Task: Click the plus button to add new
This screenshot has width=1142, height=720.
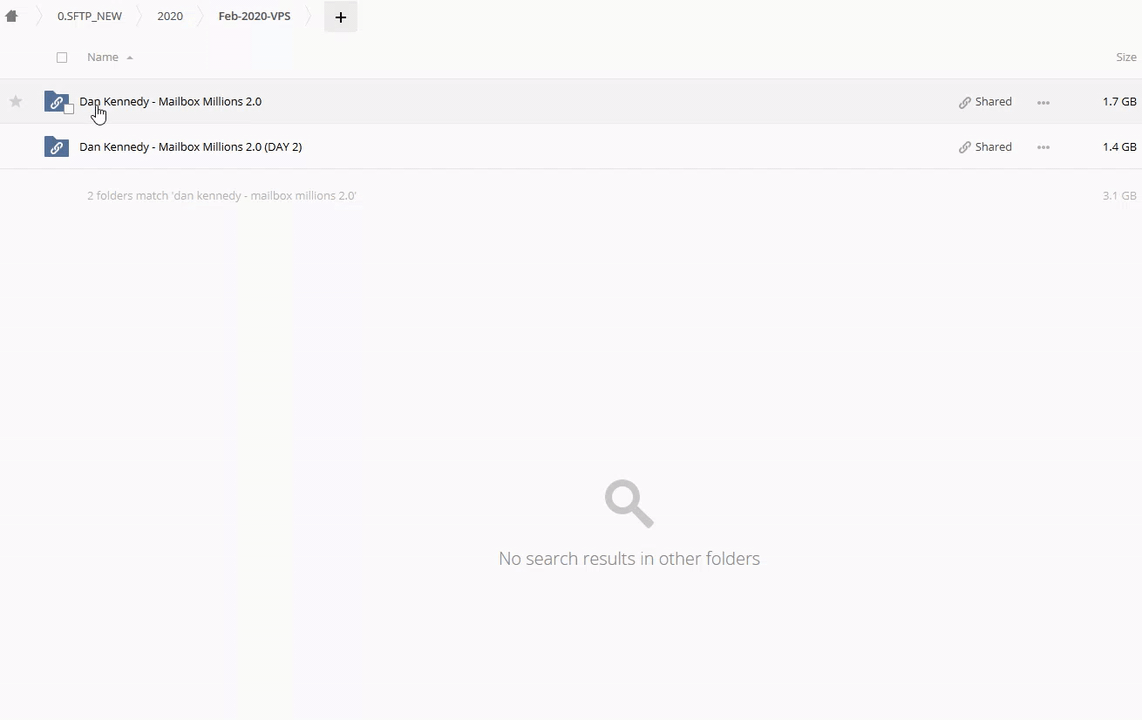Action: pyautogui.click(x=340, y=17)
